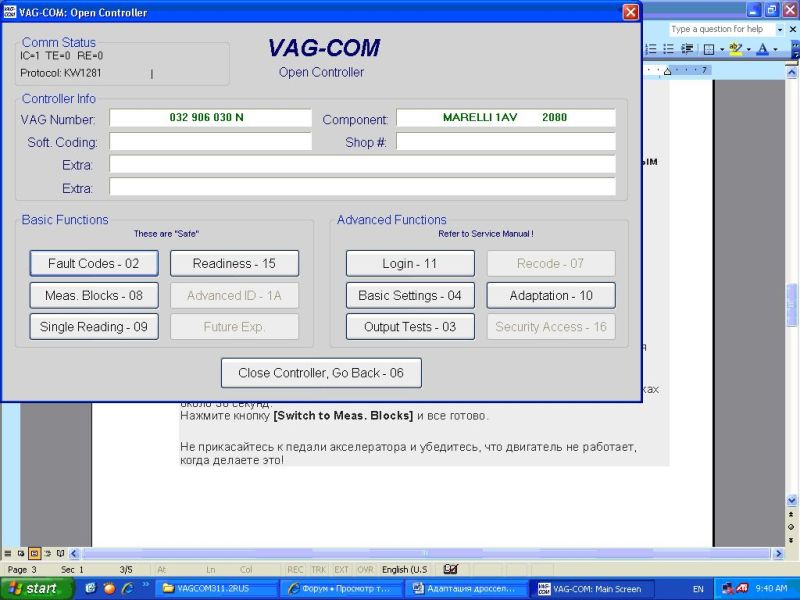Image resolution: width=800 pixels, height=600 pixels.
Task: Click the highlight color marker icon
Action: 735,49
